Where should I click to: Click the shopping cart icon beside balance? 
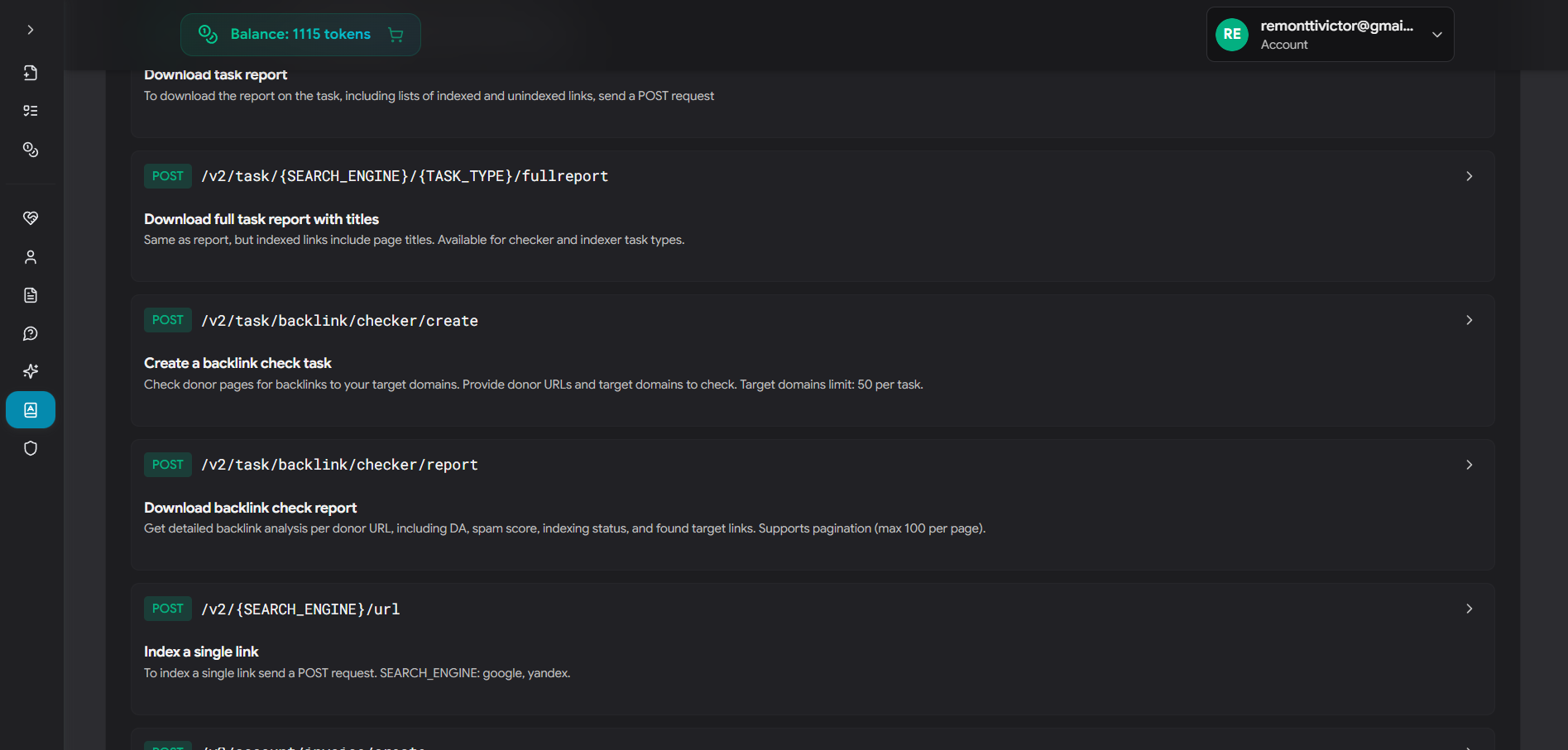pos(396,35)
